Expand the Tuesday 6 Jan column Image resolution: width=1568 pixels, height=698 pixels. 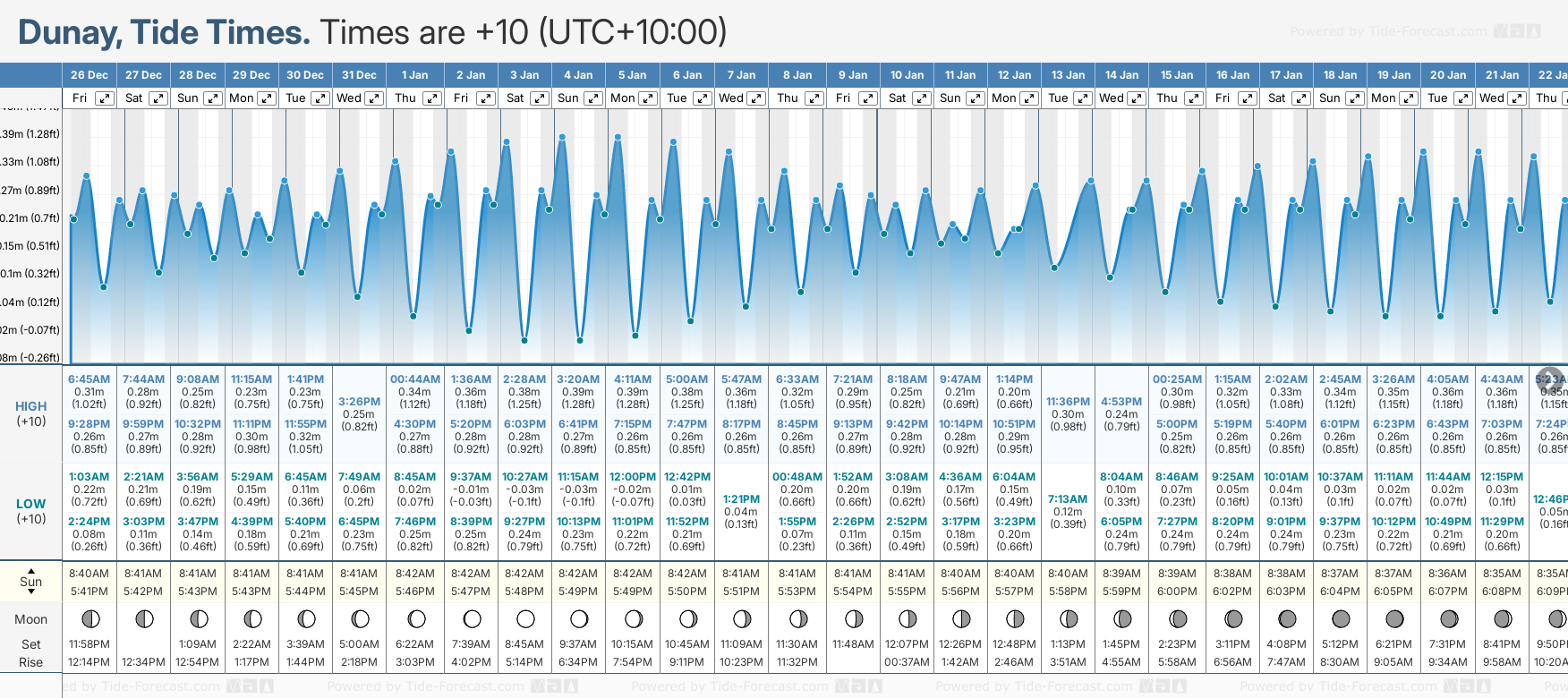703,98
